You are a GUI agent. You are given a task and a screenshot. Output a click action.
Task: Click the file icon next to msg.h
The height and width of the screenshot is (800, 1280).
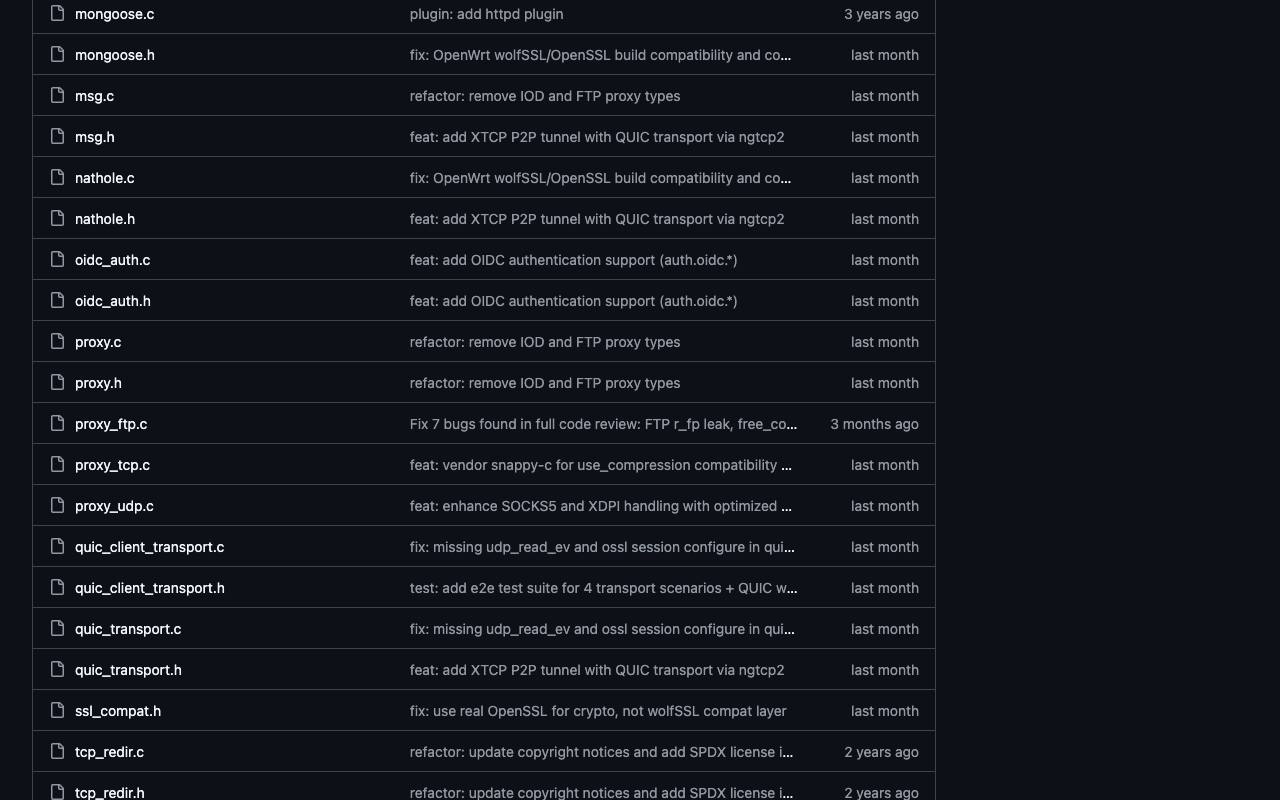pos(57,137)
